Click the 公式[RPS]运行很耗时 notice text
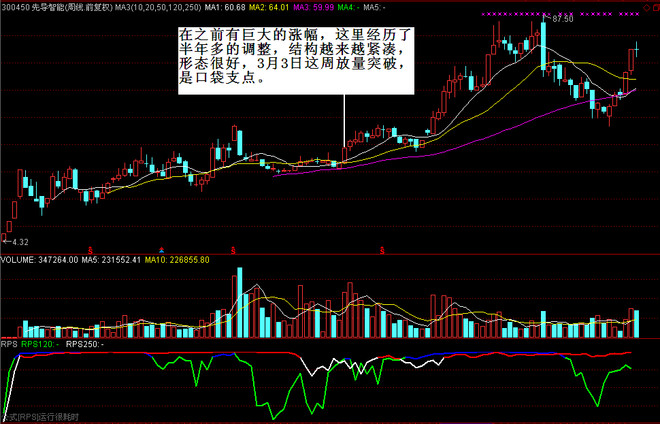Image resolution: width=660 pixels, height=424 pixels. pos(40,418)
